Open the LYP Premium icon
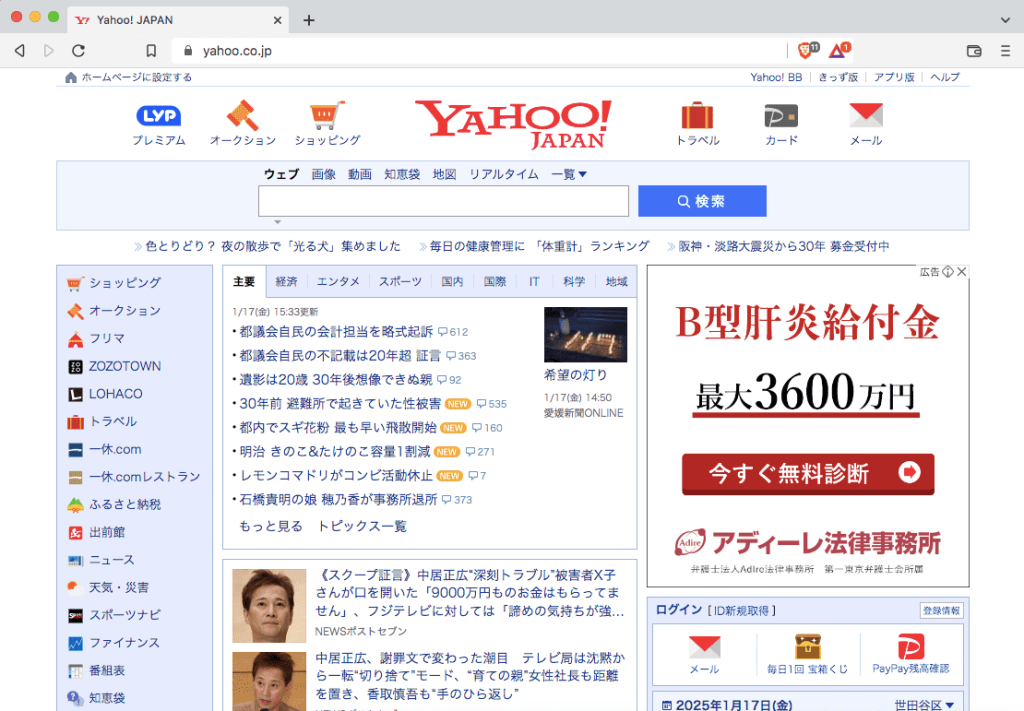Viewport: 1024px width, 711px height. point(159,116)
